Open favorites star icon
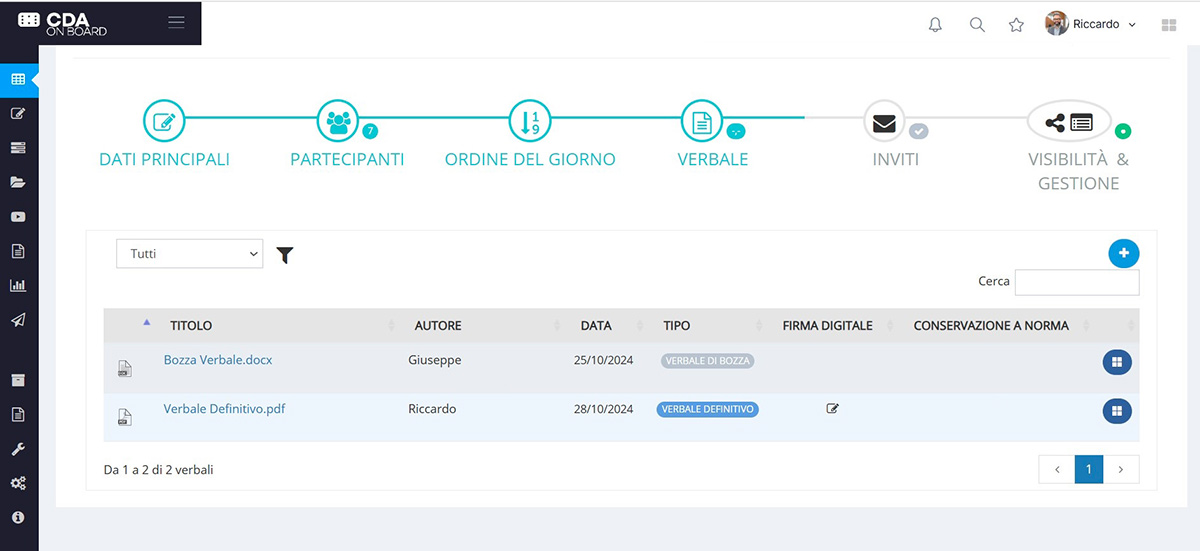This screenshot has height=551, width=1200. pos(1016,25)
